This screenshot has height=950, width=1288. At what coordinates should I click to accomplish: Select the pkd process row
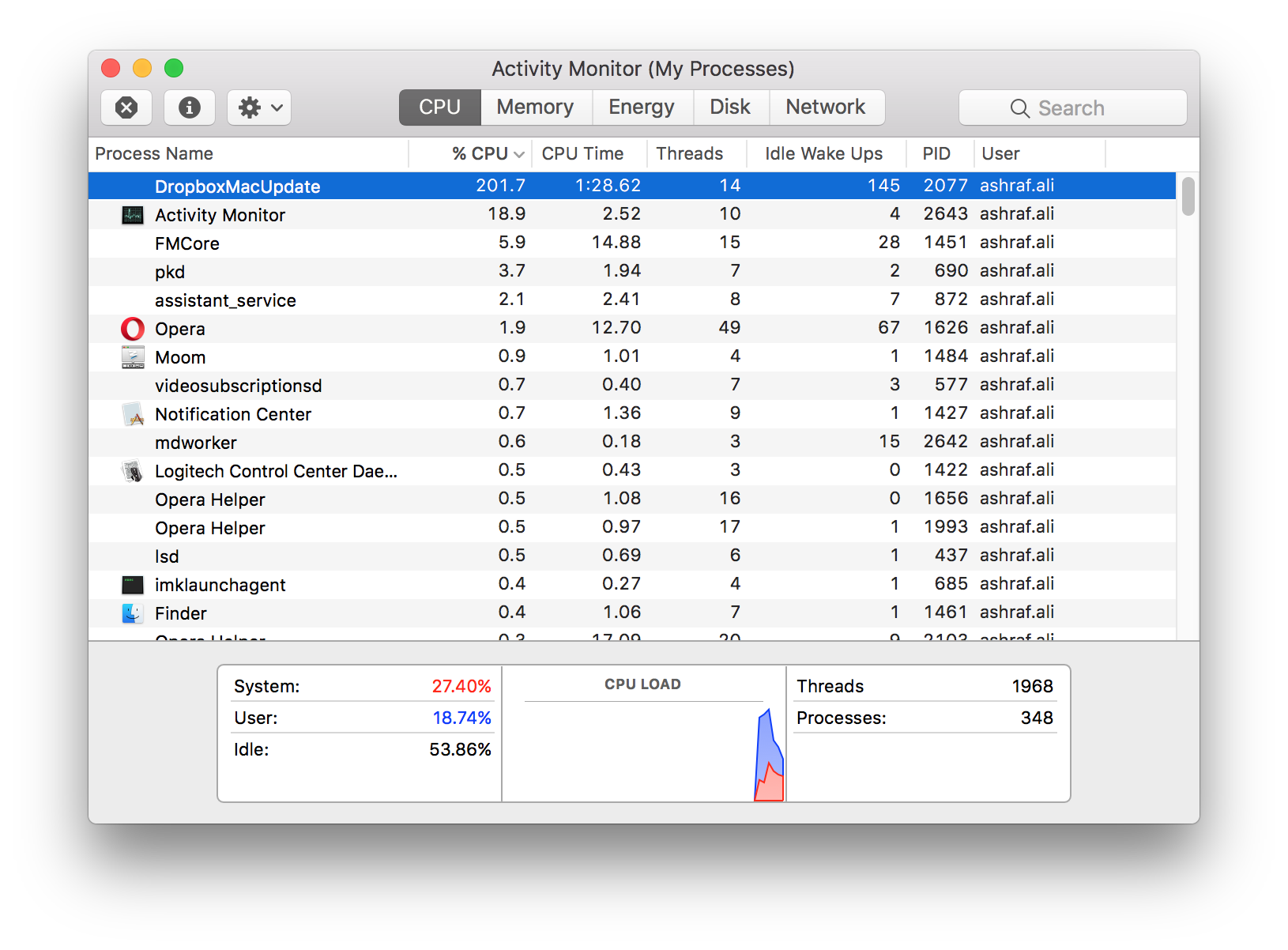pos(632,271)
